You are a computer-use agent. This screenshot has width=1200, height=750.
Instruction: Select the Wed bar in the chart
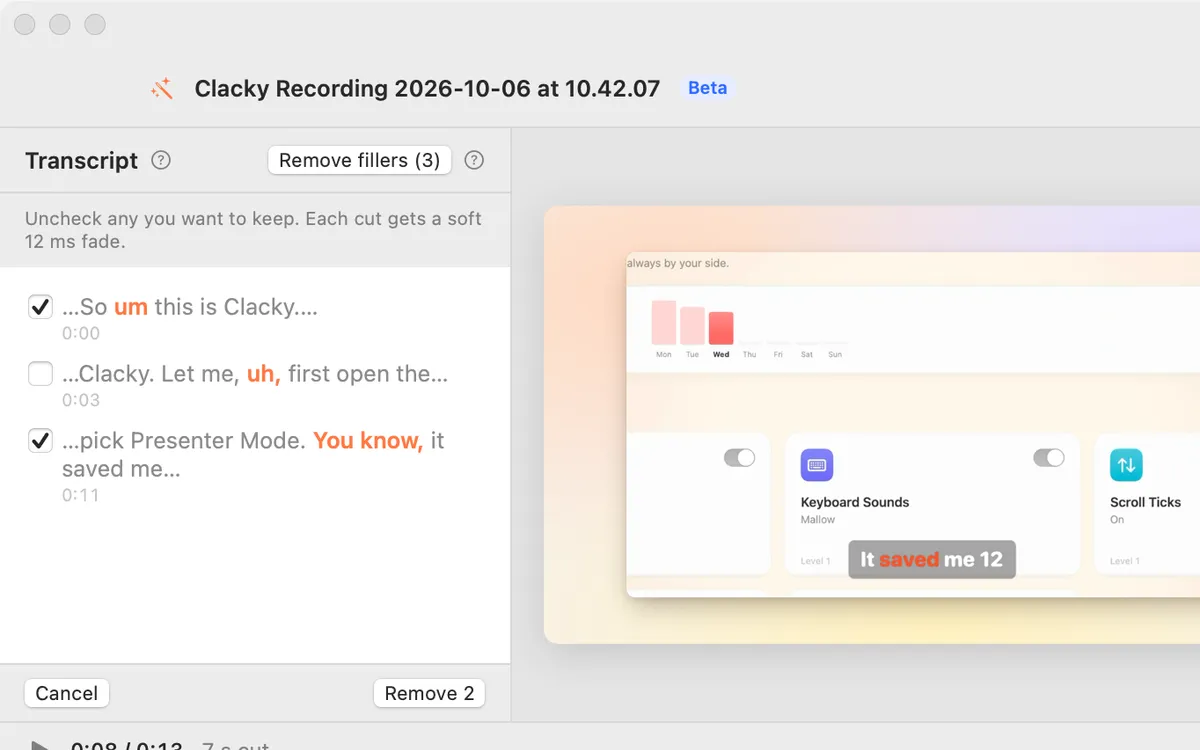coord(721,328)
